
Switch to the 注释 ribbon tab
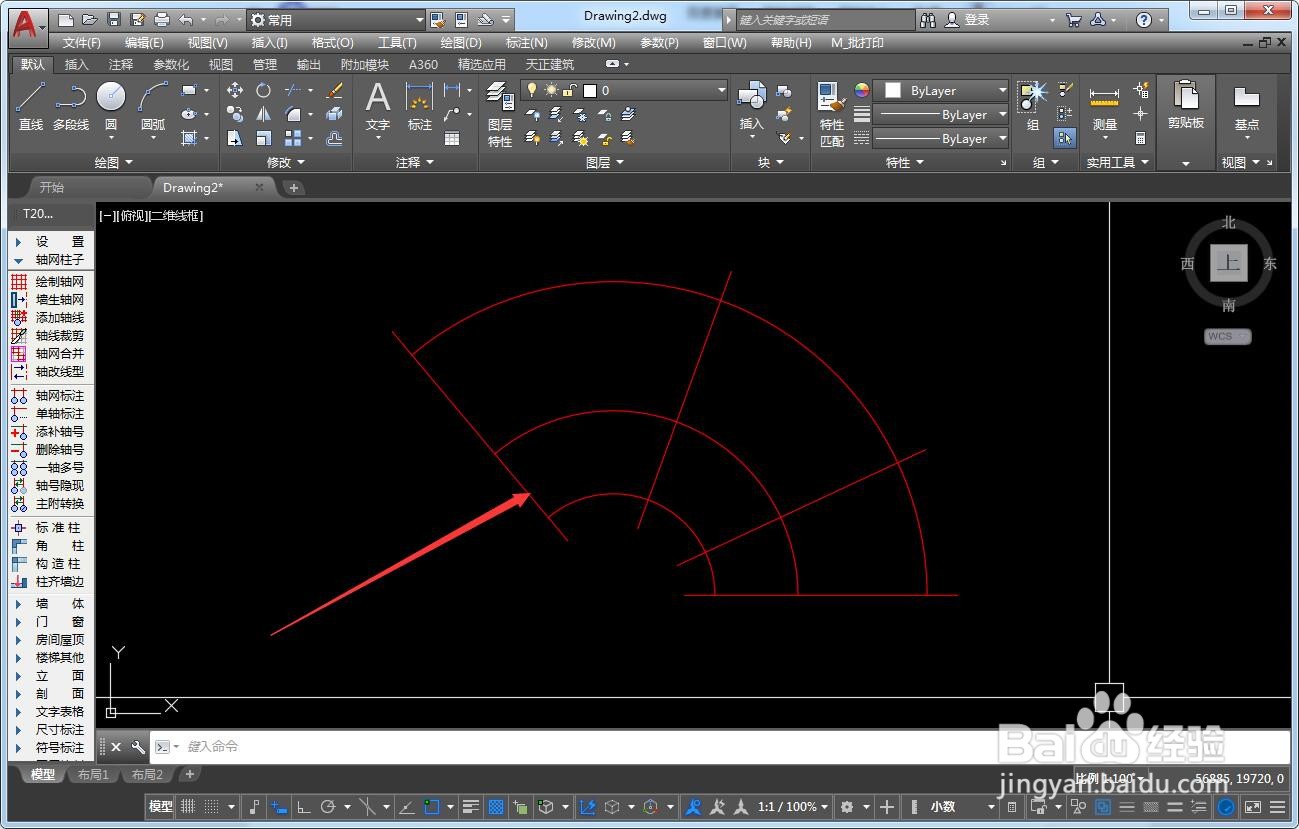120,64
